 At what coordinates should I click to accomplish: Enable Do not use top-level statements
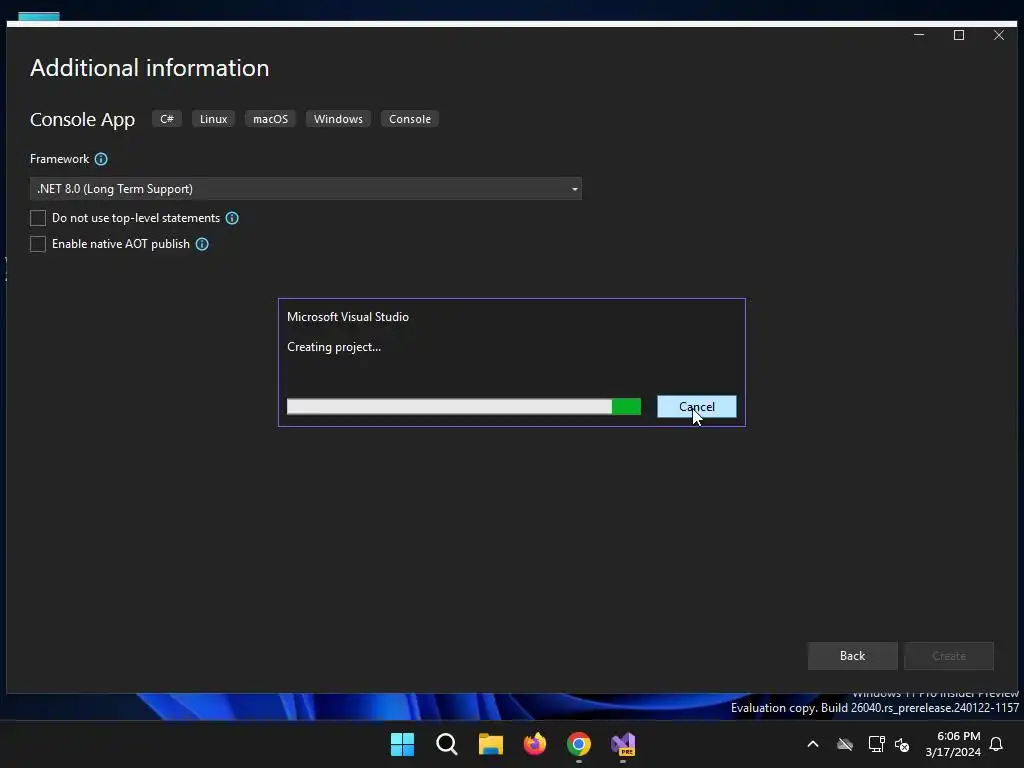pos(38,218)
